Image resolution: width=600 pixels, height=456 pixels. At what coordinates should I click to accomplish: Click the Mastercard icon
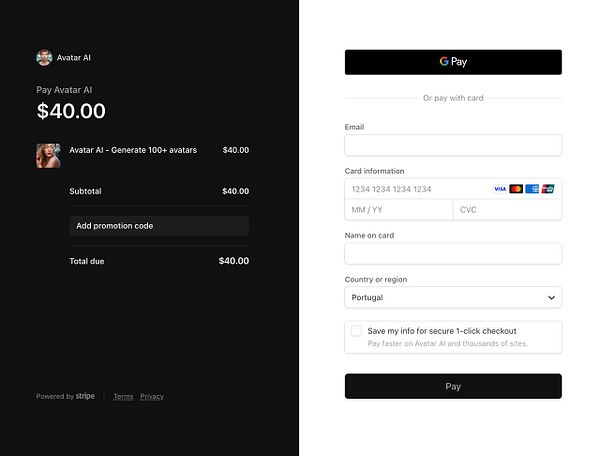click(516, 189)
